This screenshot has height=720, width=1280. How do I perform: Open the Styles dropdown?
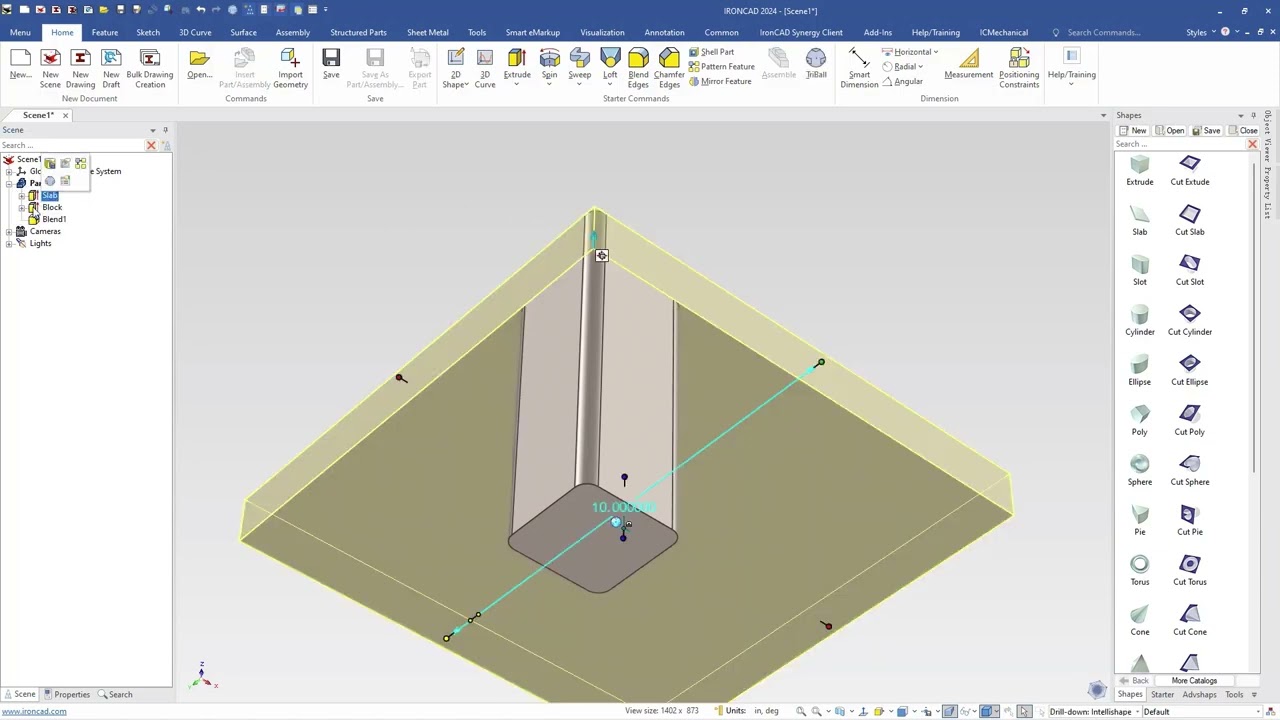pos(1200,32)
